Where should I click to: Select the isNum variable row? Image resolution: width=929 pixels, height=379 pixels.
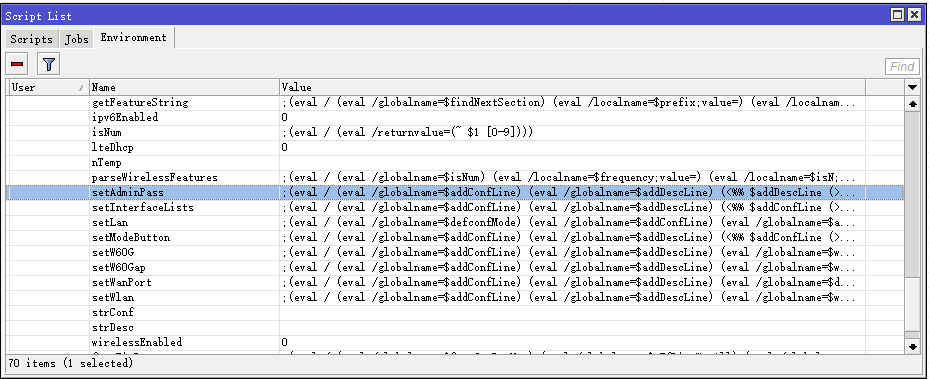point(456,133)
